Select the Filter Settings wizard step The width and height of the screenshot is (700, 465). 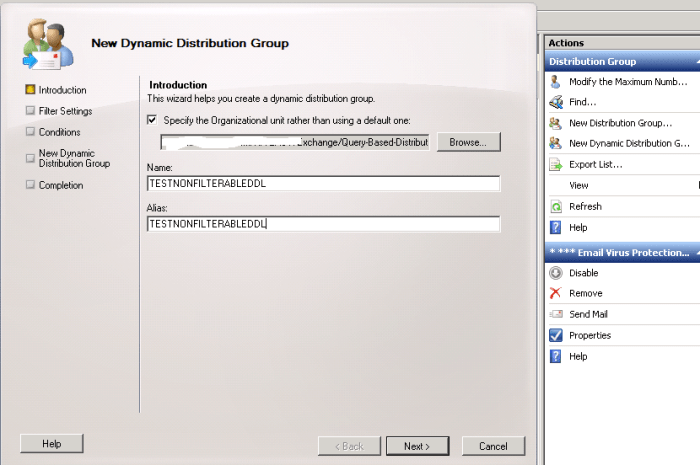(65, 111)
